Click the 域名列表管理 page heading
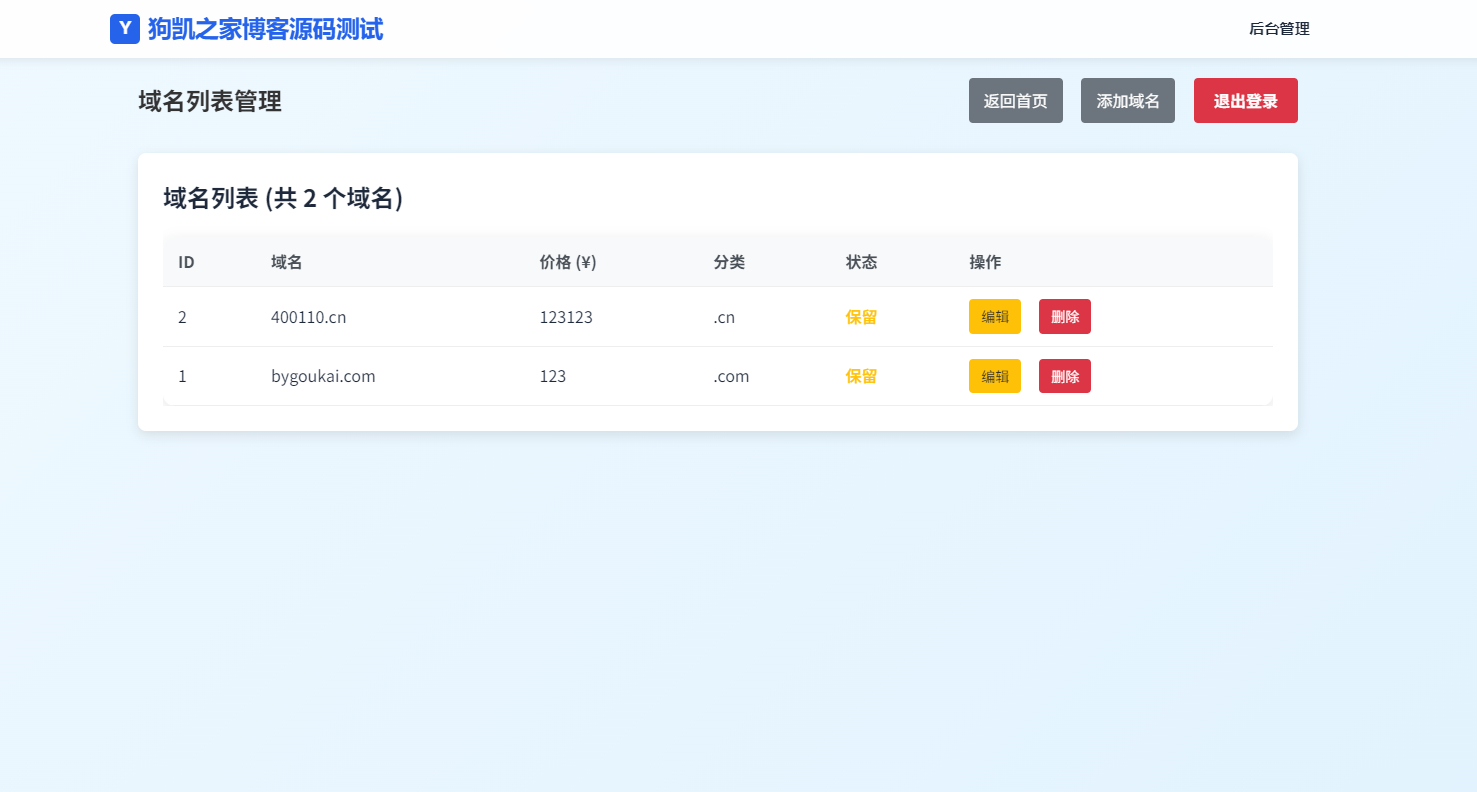 [210, 101]
